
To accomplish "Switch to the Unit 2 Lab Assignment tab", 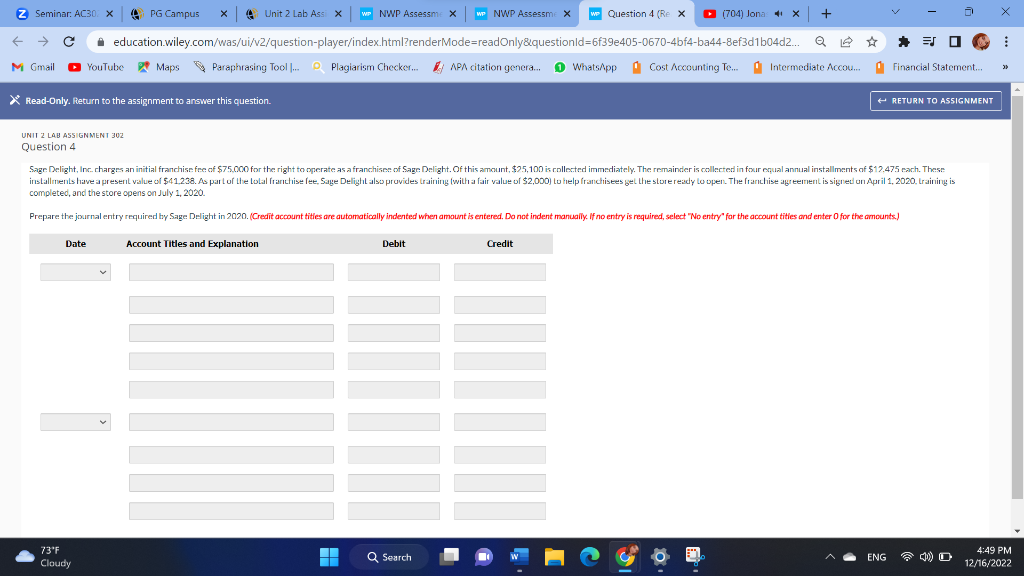I will tap(293, 14).
